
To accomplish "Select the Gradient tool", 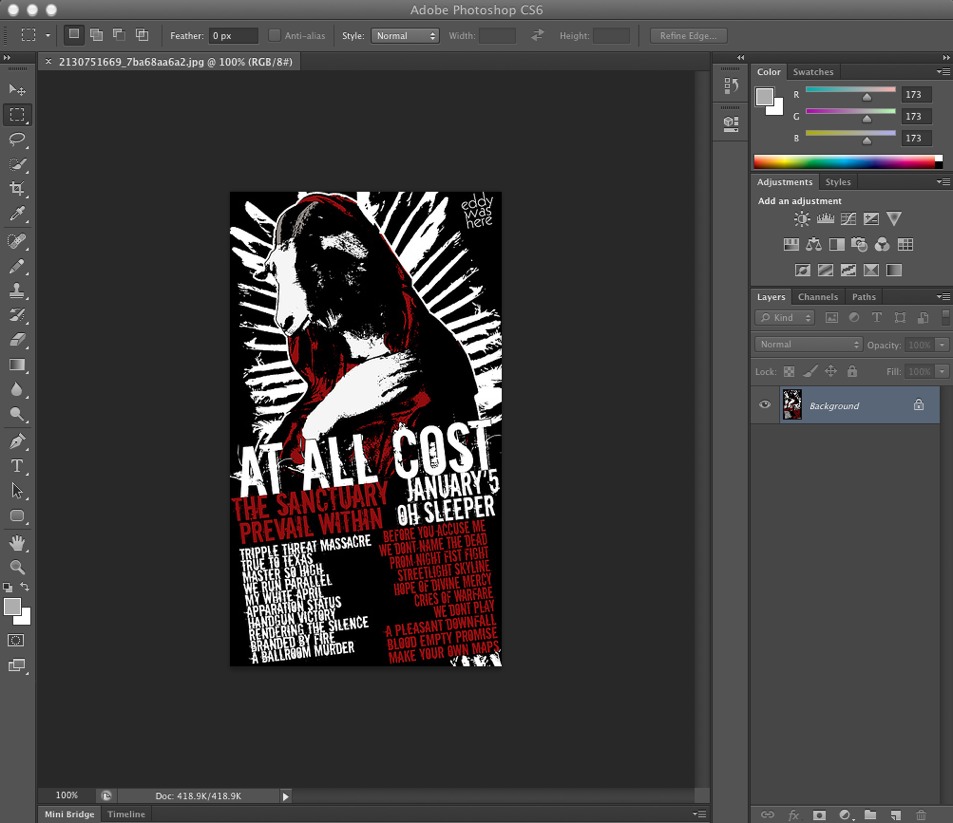I will pos(17,365).
